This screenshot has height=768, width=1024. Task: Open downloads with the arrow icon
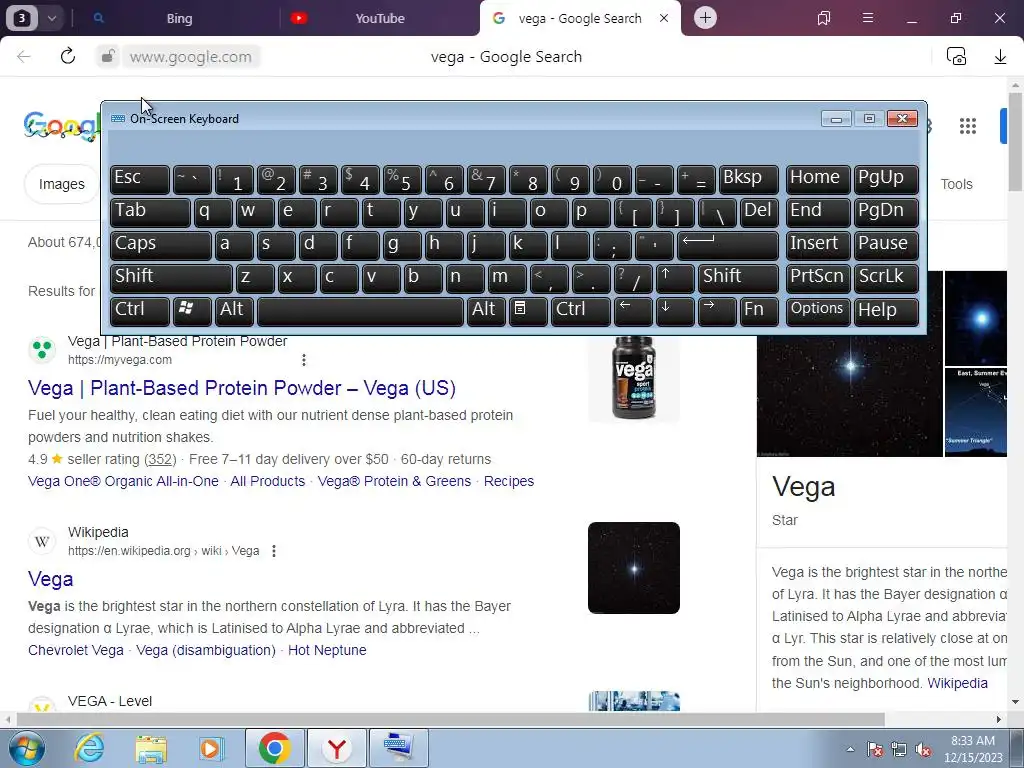(x=1000, y=57)
